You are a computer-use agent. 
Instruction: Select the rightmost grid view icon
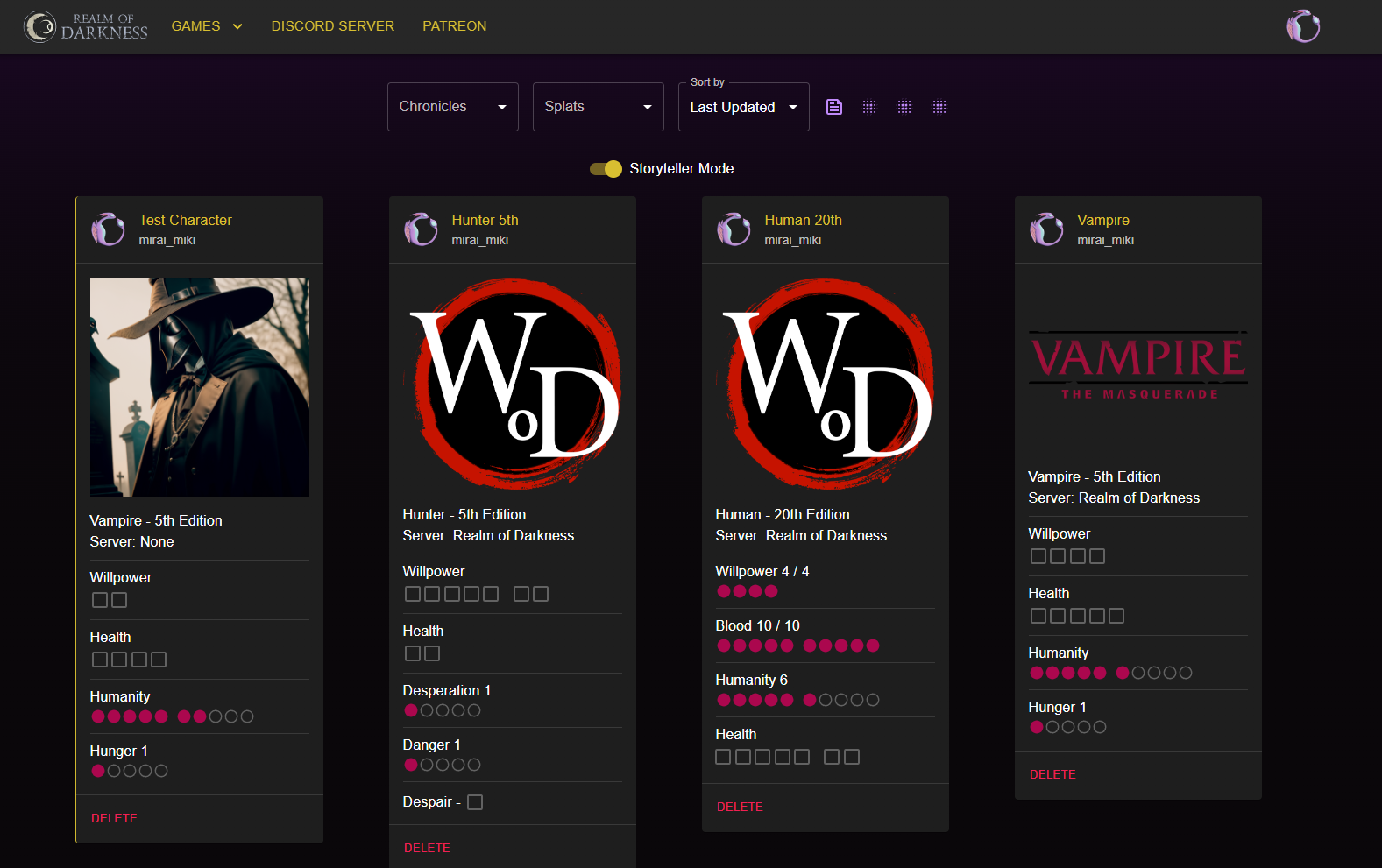[x=939, y=107]
